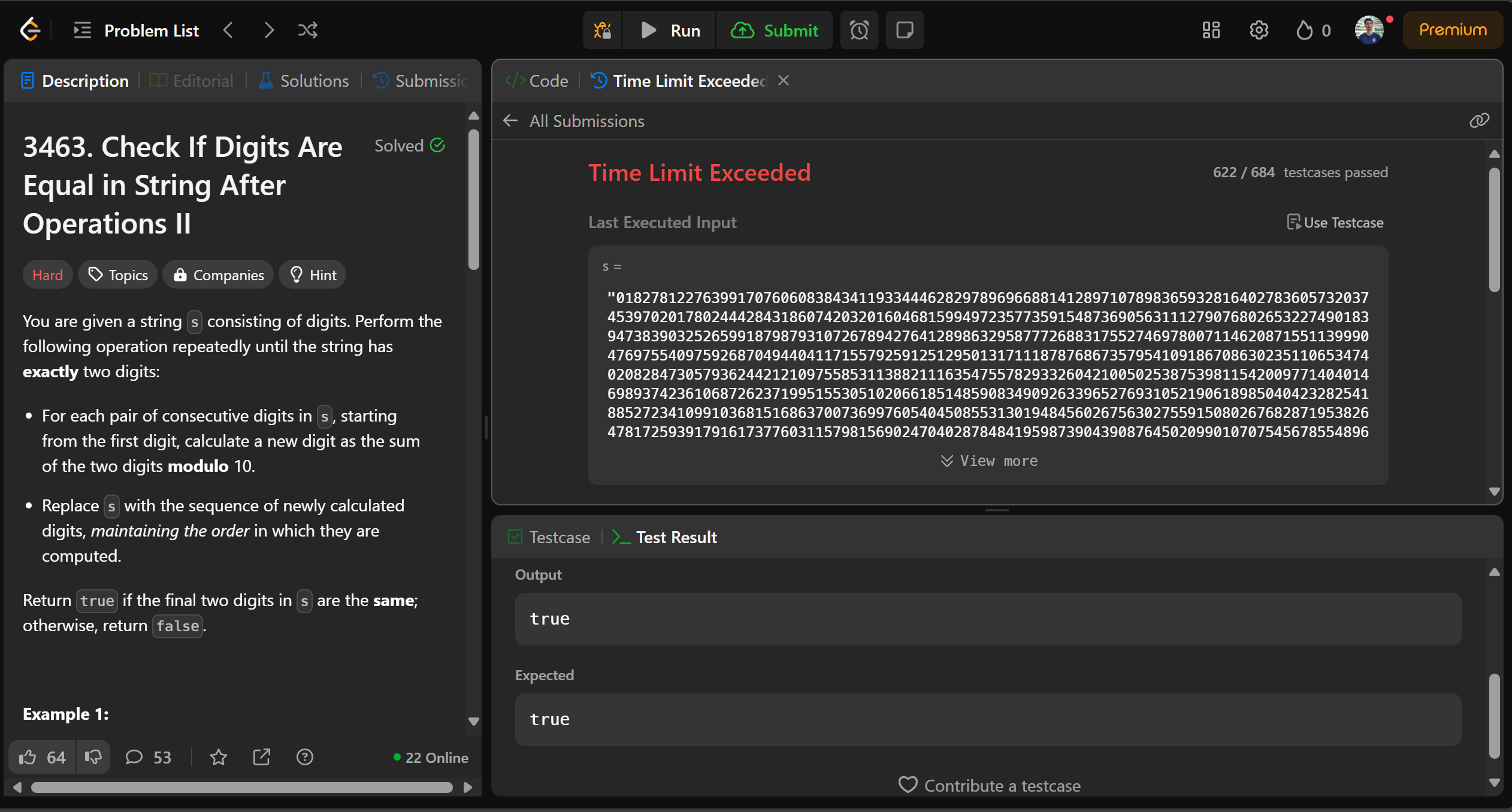Screen dimensions: 1512x812
Task: Go to previous problem arrow
Action: click(x=228, y=30)
